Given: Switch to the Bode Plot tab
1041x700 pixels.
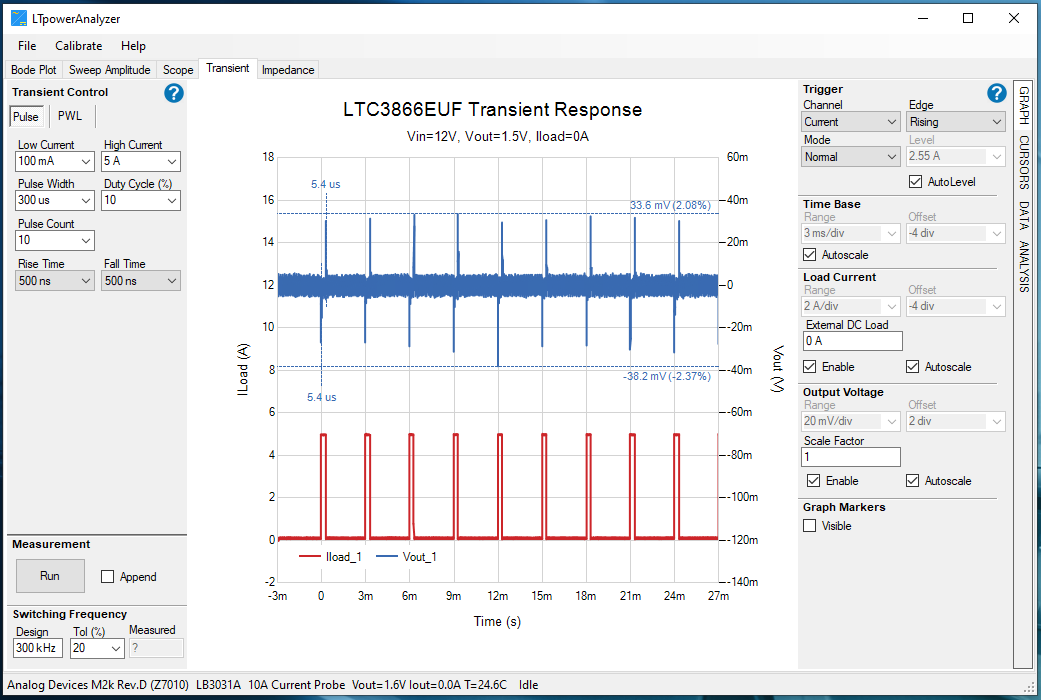Looking at the screenshot, I should (x=33, y=69).
